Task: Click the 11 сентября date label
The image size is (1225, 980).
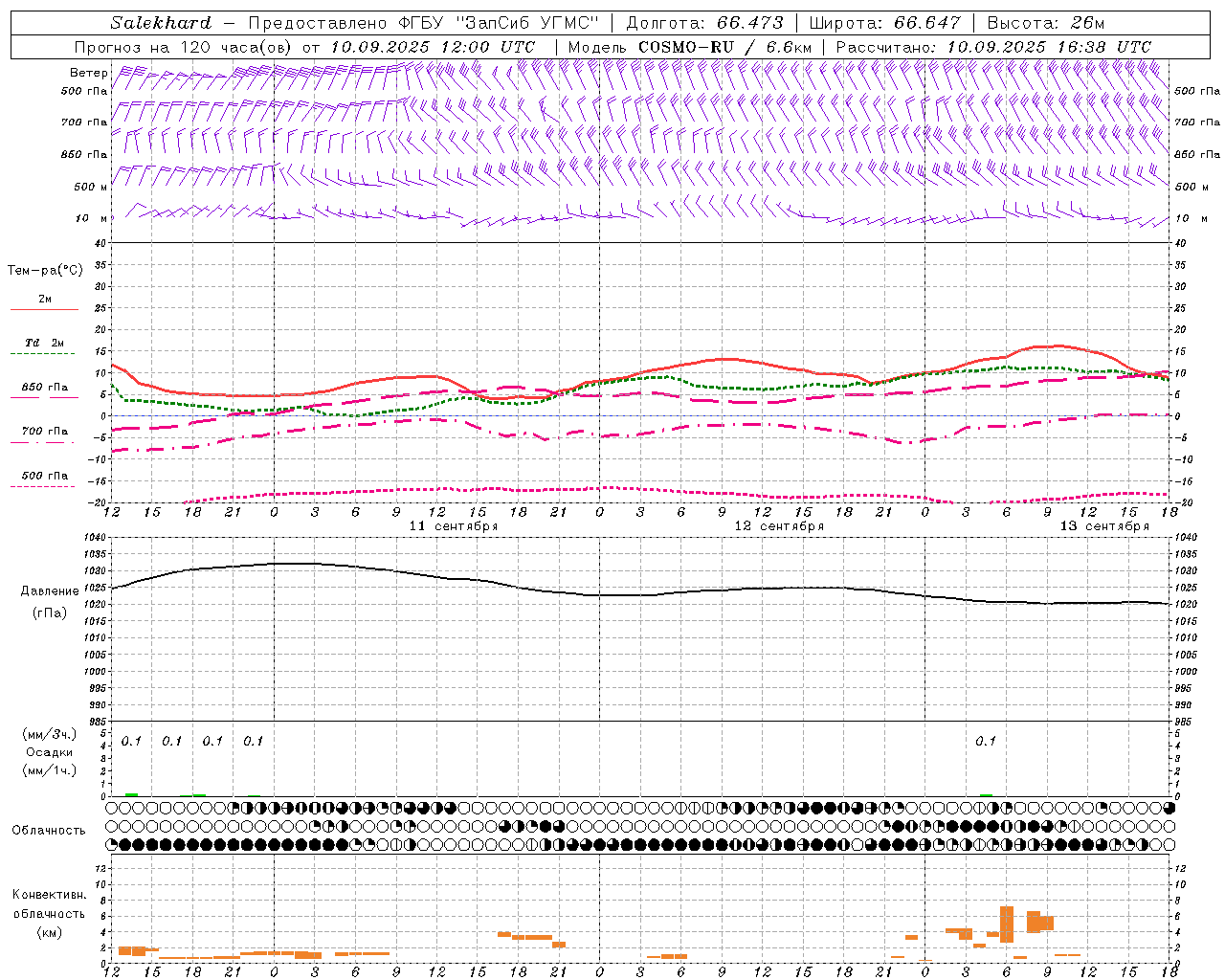Action: pyautogui.click(x=454, y=526)
